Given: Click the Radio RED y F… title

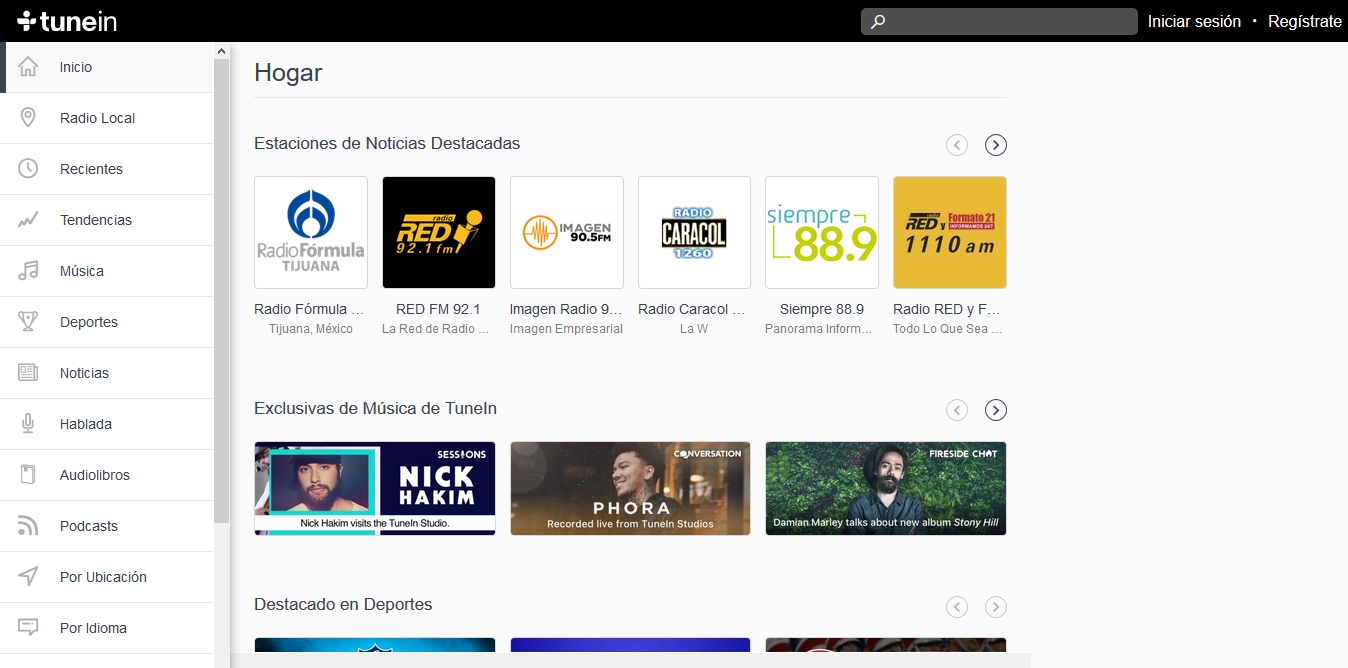Looking at the screenshot, I should pyautogui.click(x=947, y=309).
